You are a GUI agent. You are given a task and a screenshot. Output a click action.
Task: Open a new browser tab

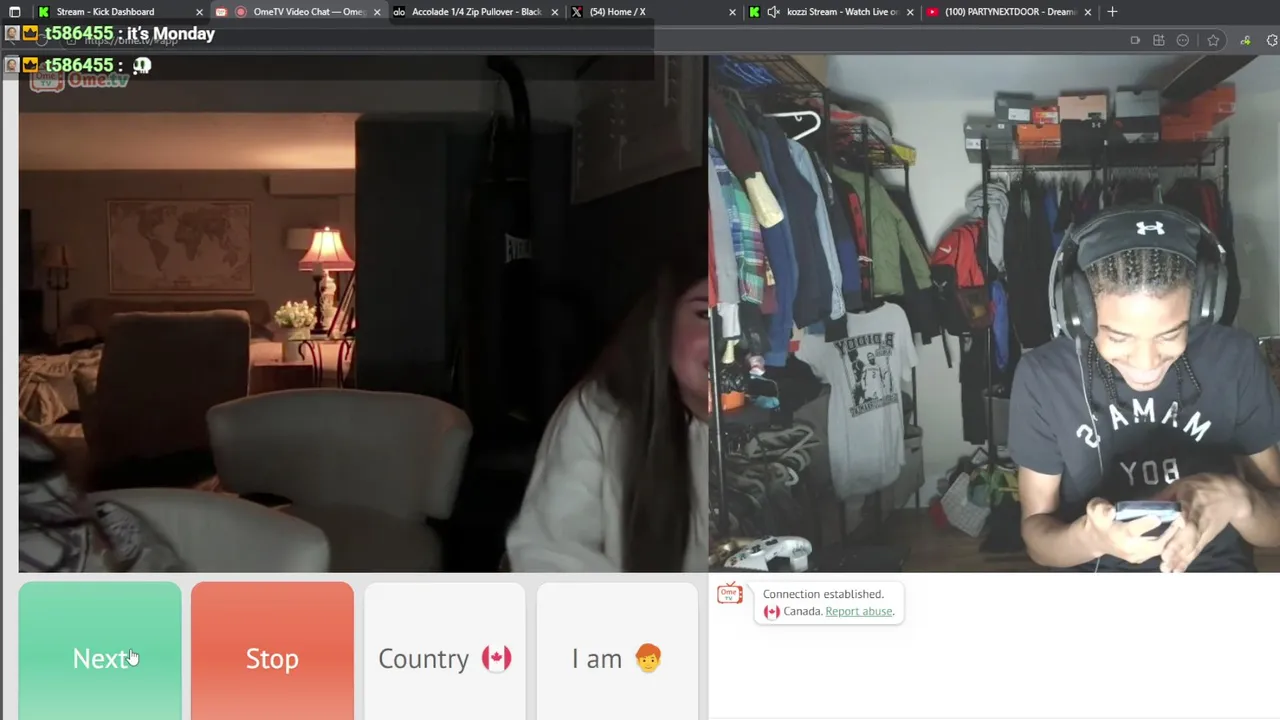click(1112, 12)
